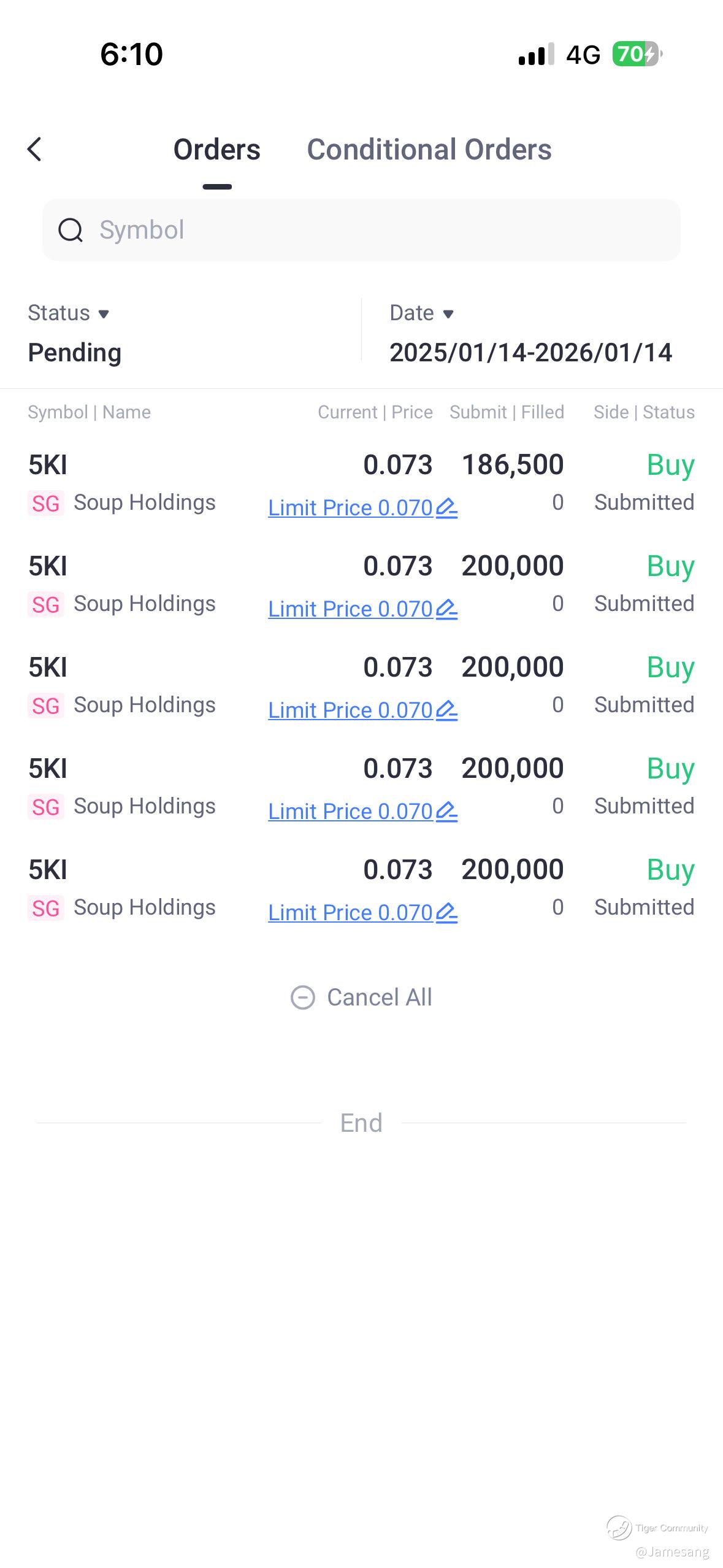The height and width of the screenshot is (1568, 723).
Task: Tap the back arrow icon
Action: point(35,149)
